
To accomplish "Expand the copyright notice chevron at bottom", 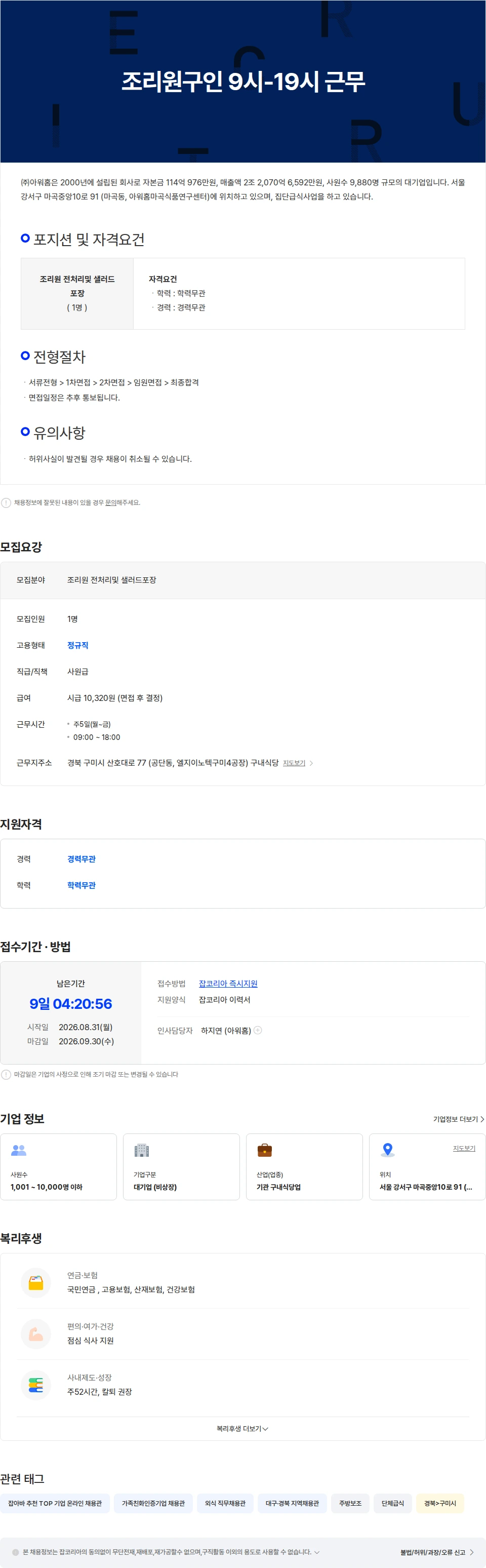I will [x=317, y=1552].
